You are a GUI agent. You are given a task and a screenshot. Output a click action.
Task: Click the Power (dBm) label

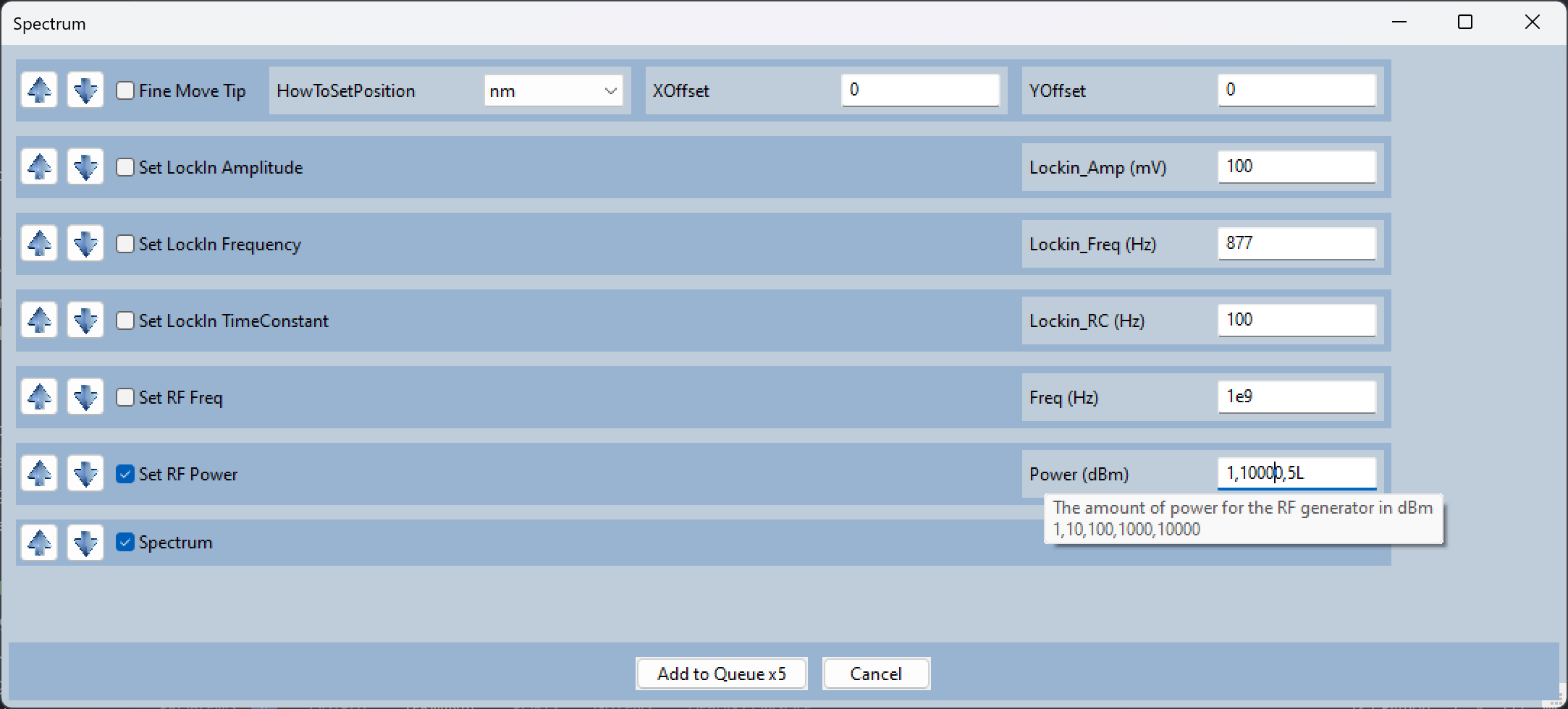click(x=1079, y=475)
